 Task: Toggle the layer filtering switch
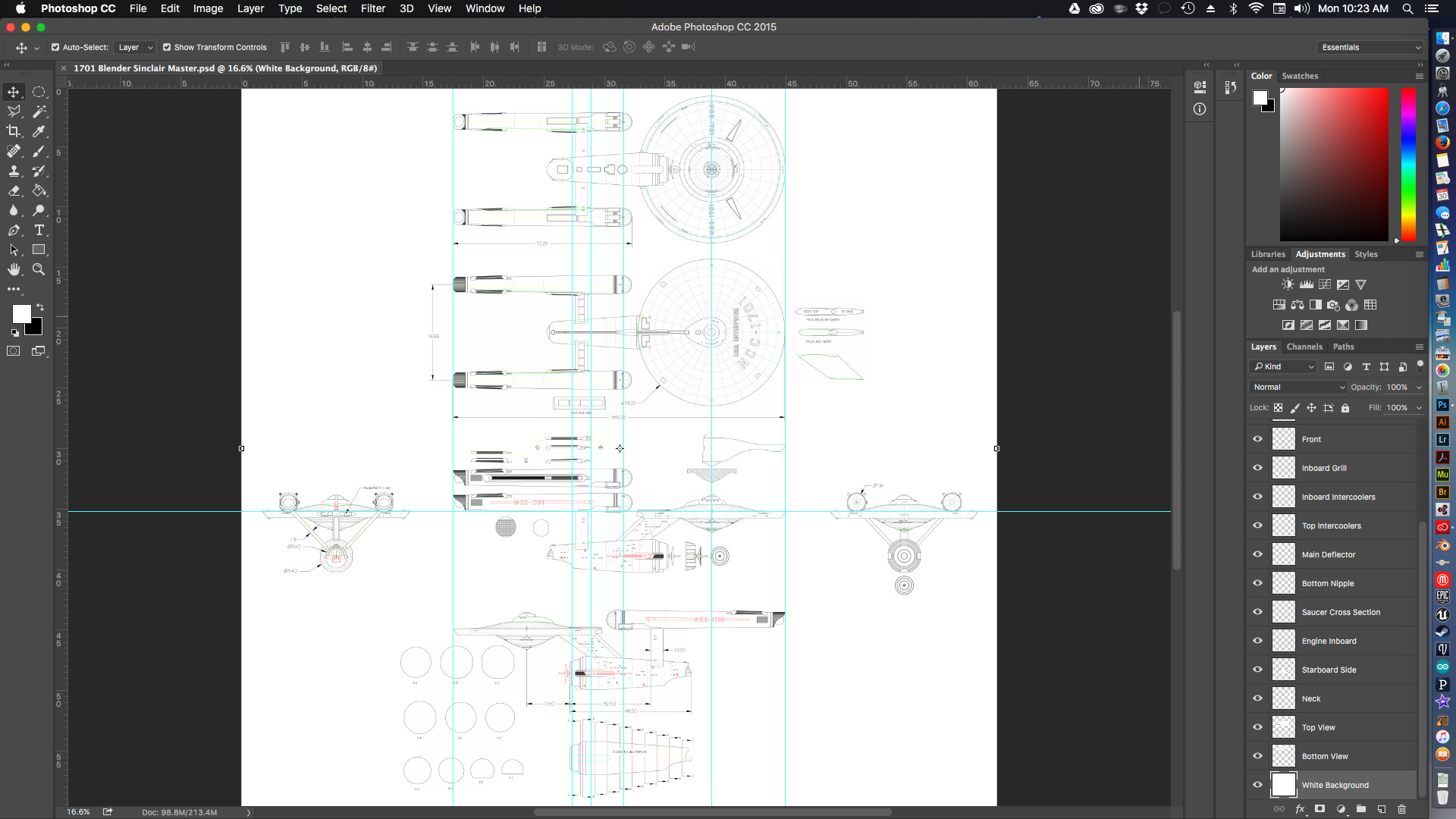click(x=1420, y=366)
